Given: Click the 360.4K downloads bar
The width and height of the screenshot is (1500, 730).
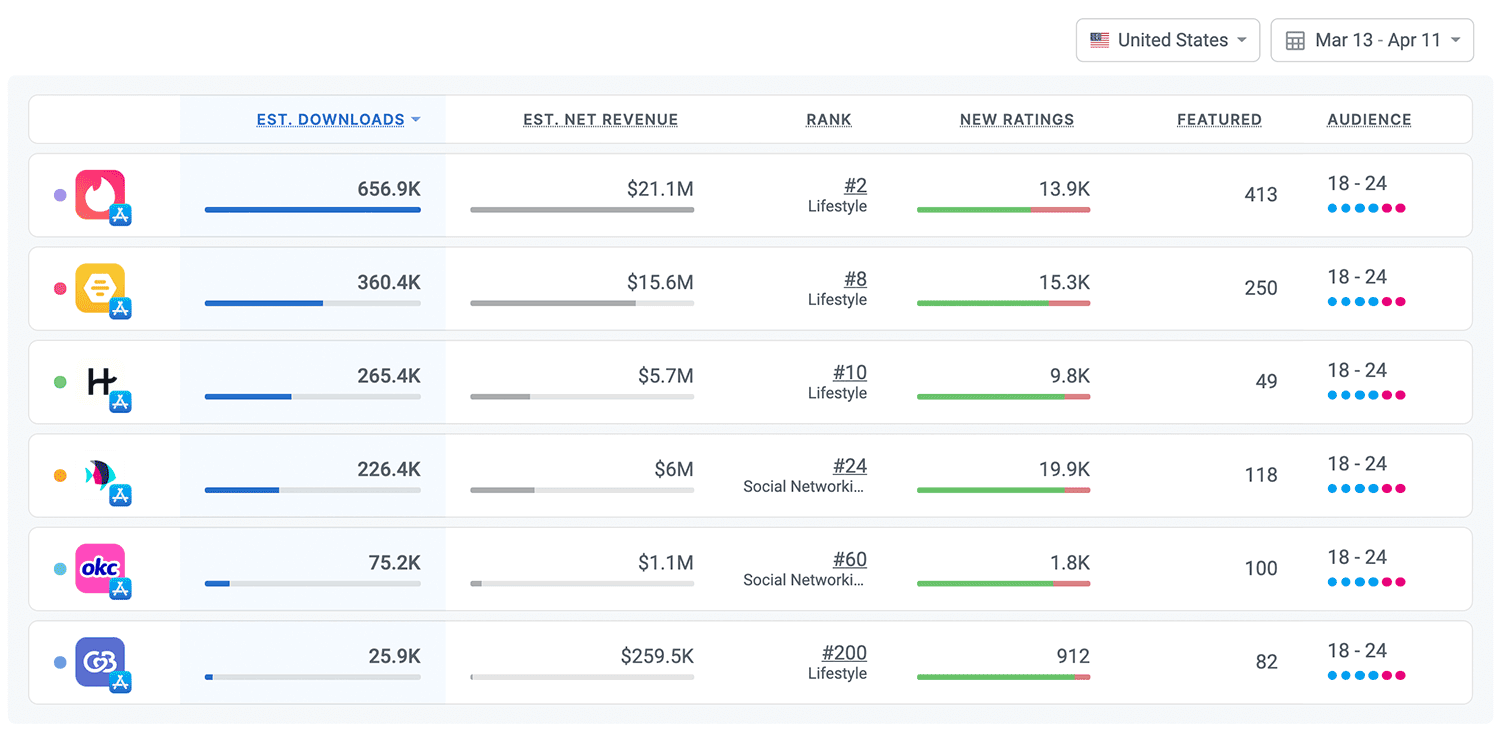Looking at the screenshot, I should (x=313, y=303).
